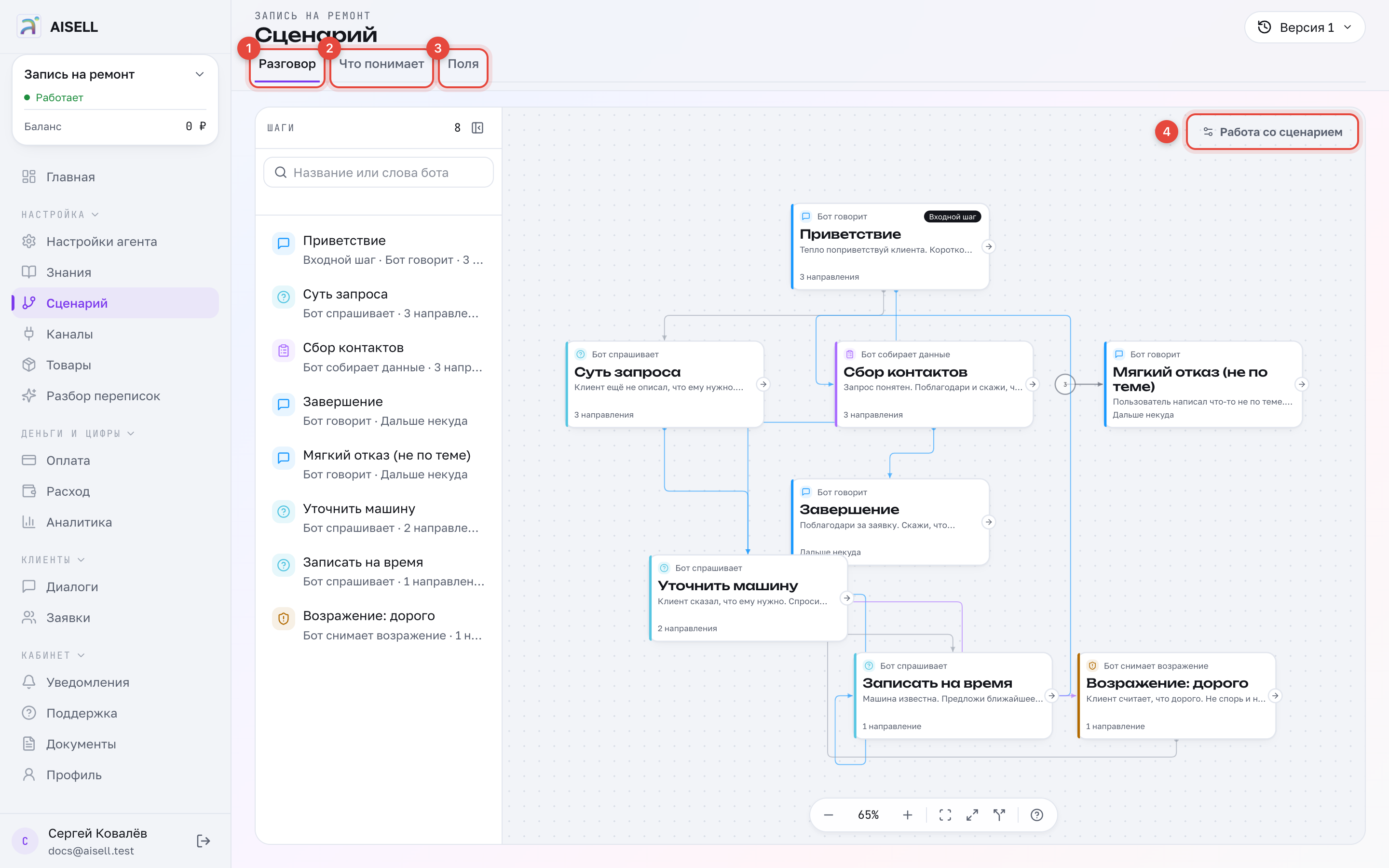Expand directions on the Приветствие node
This screenshot has width=1389, height=868.
click(988, 246)
